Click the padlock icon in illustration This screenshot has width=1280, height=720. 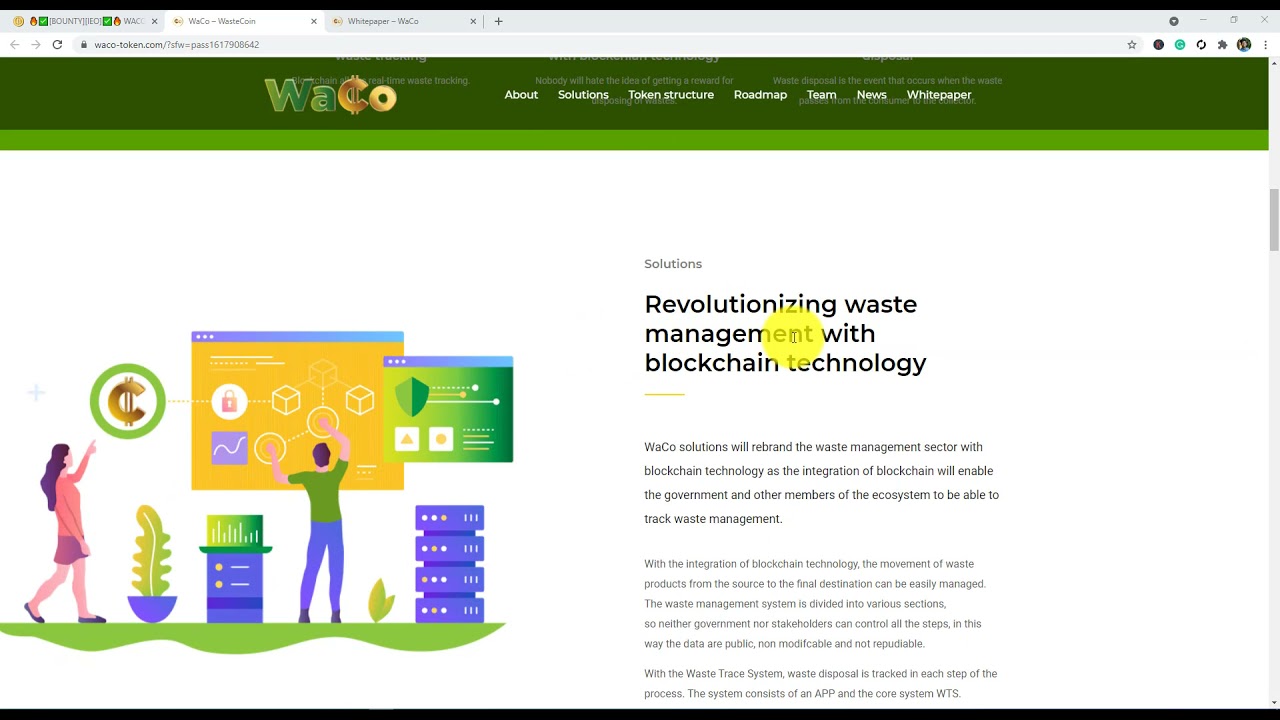click(x=229, y=402)
